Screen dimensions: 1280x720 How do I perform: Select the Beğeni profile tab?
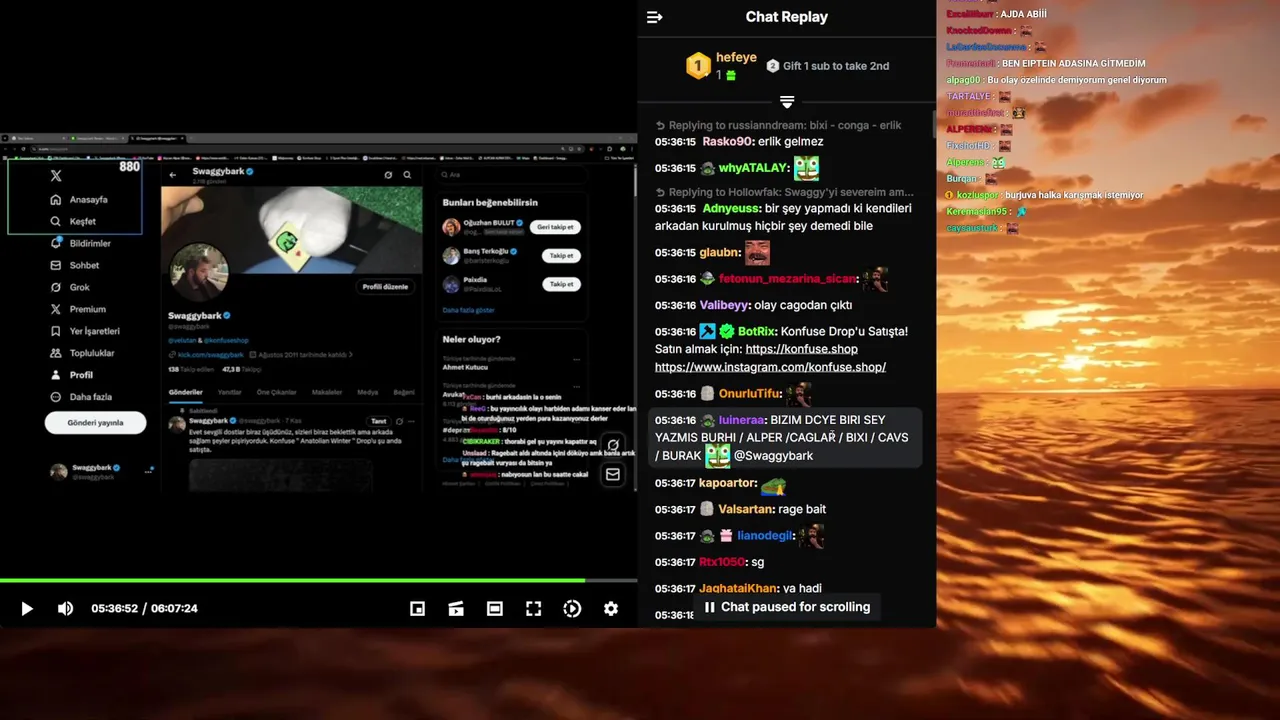[404, 392]
